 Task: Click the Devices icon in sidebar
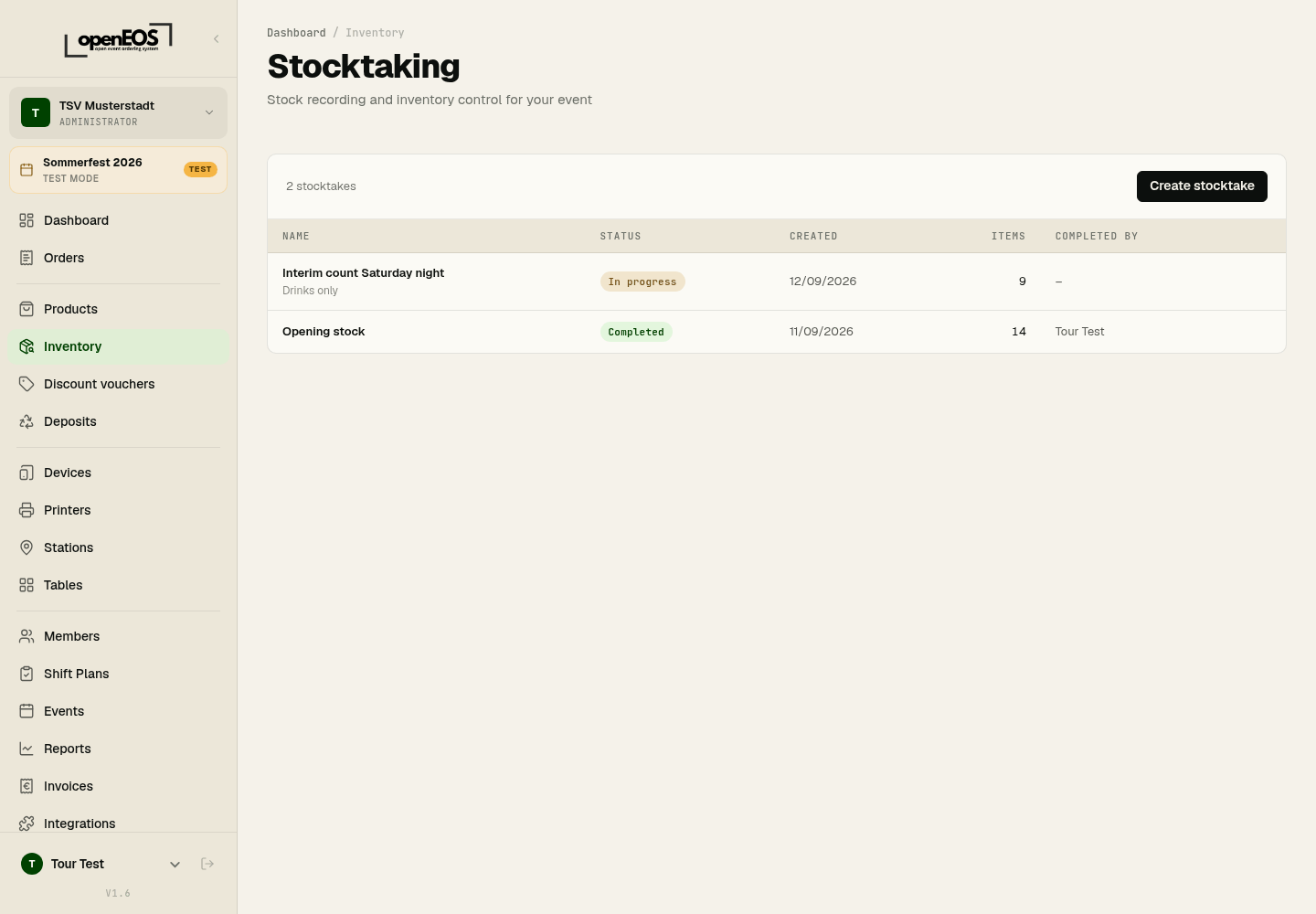(27, 473)
